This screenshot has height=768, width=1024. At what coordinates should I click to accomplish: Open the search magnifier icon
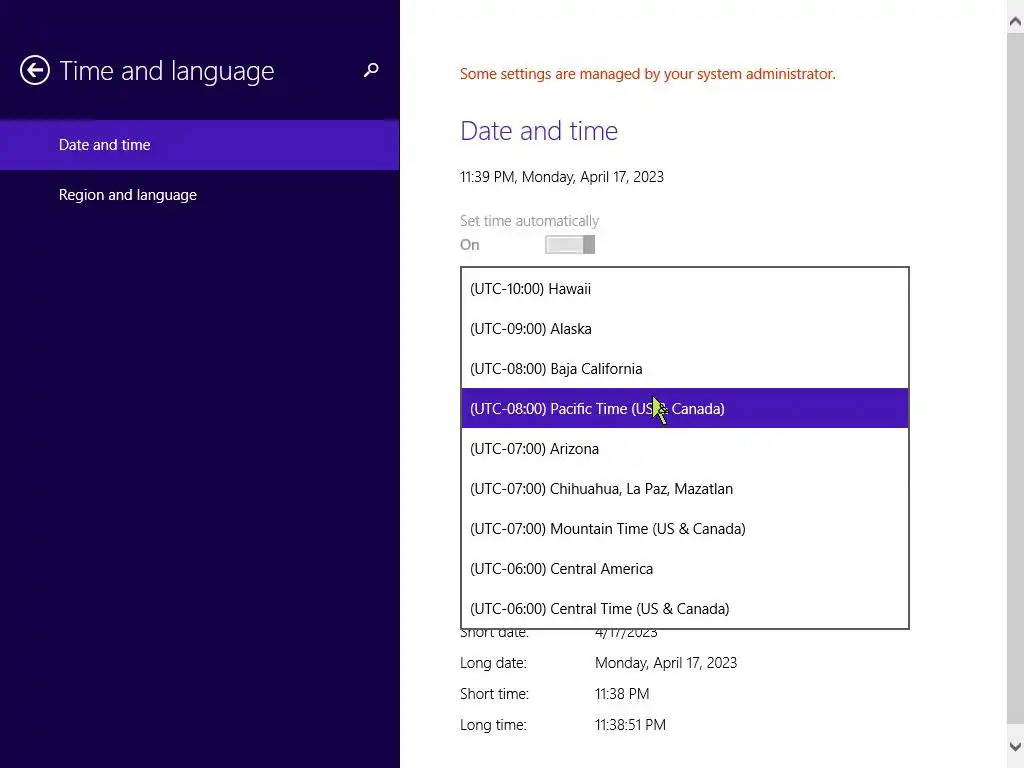coord(371,70)
